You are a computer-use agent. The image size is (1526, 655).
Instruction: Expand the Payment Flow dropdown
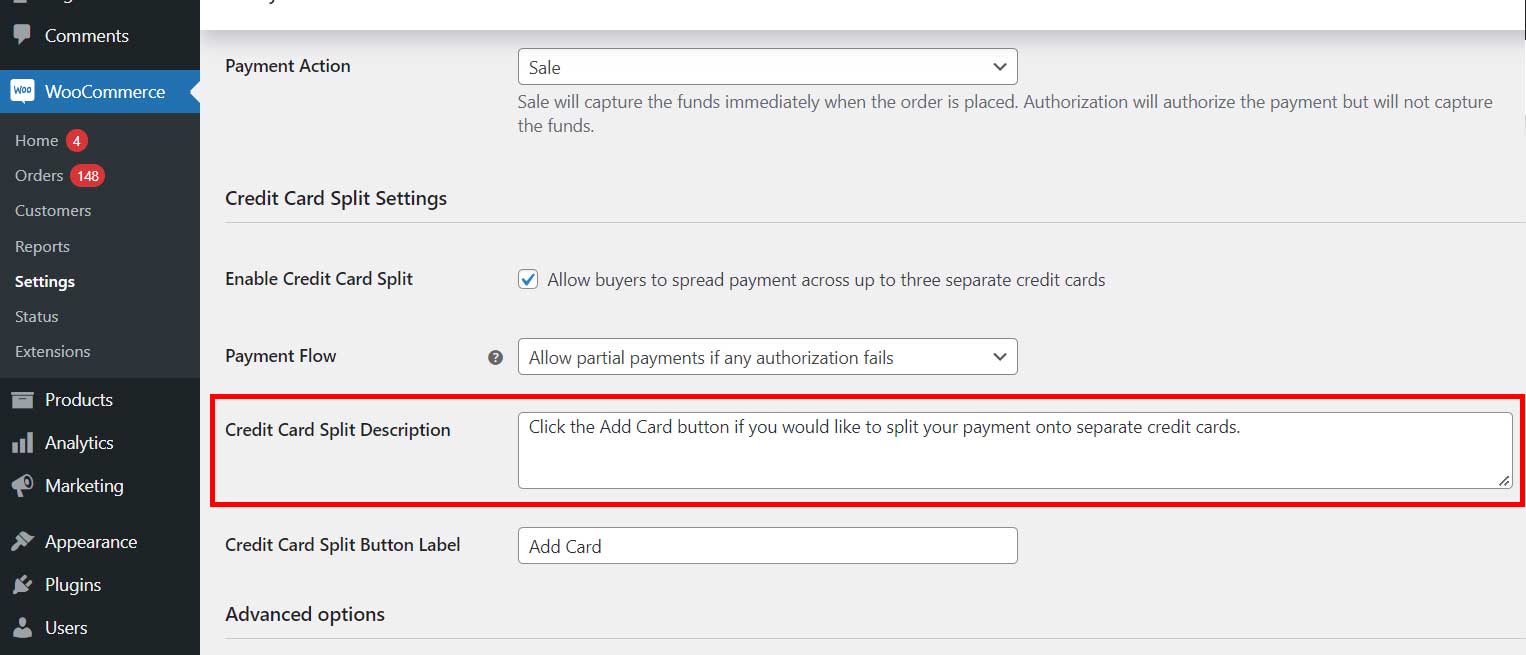click(x=767, y=357)
